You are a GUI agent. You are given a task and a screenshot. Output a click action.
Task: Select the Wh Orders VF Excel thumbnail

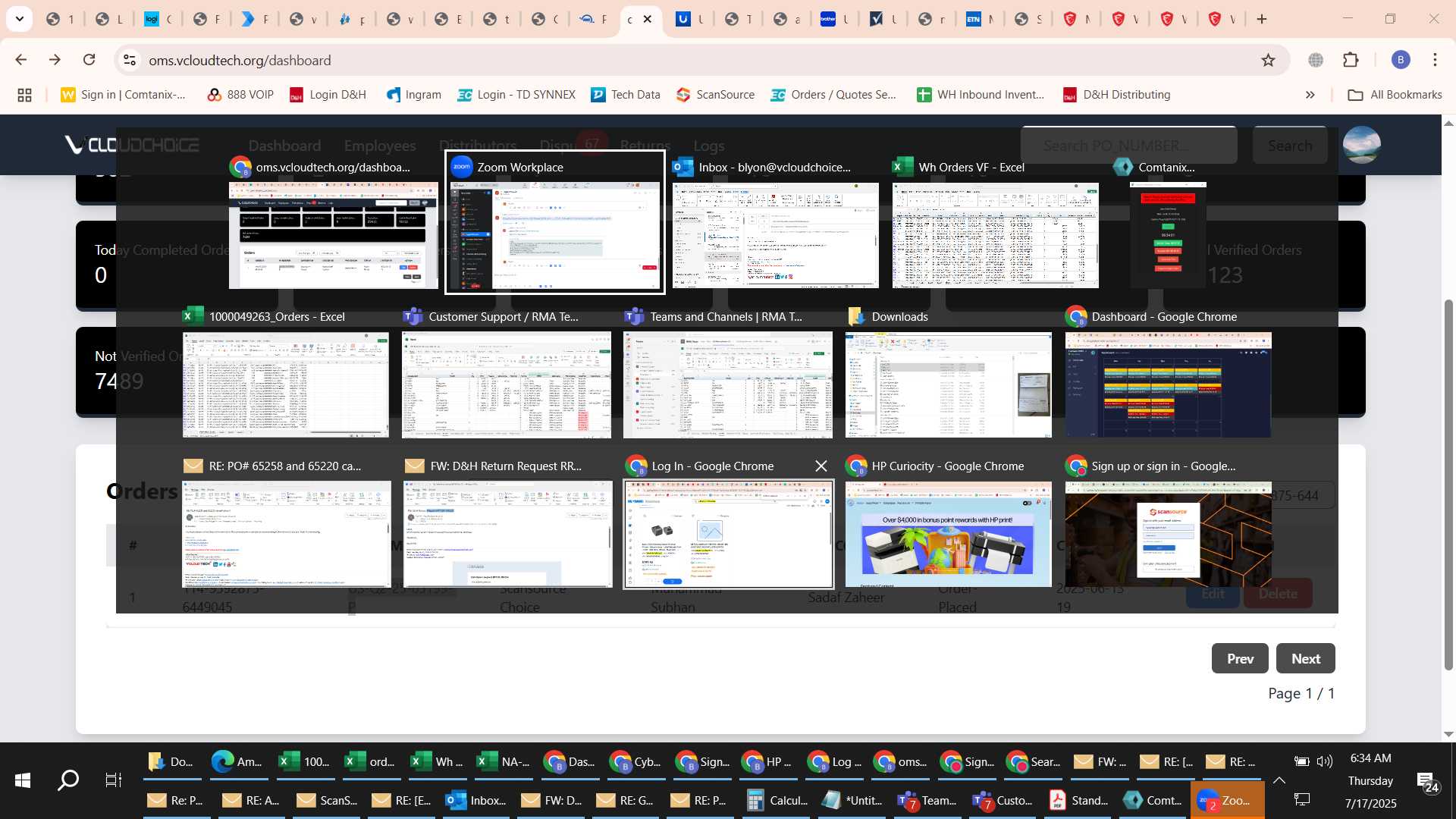(995, 236)
